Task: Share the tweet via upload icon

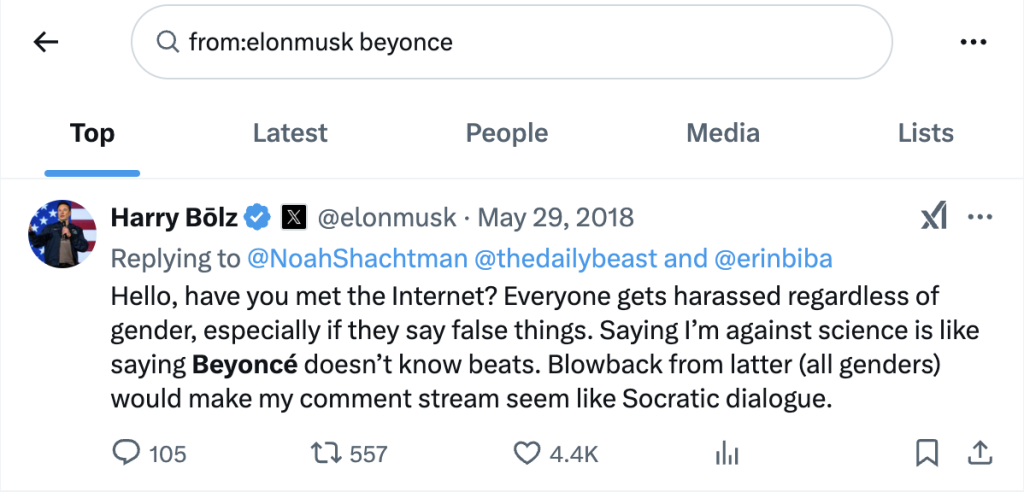Action: click(x=980, y=453)
